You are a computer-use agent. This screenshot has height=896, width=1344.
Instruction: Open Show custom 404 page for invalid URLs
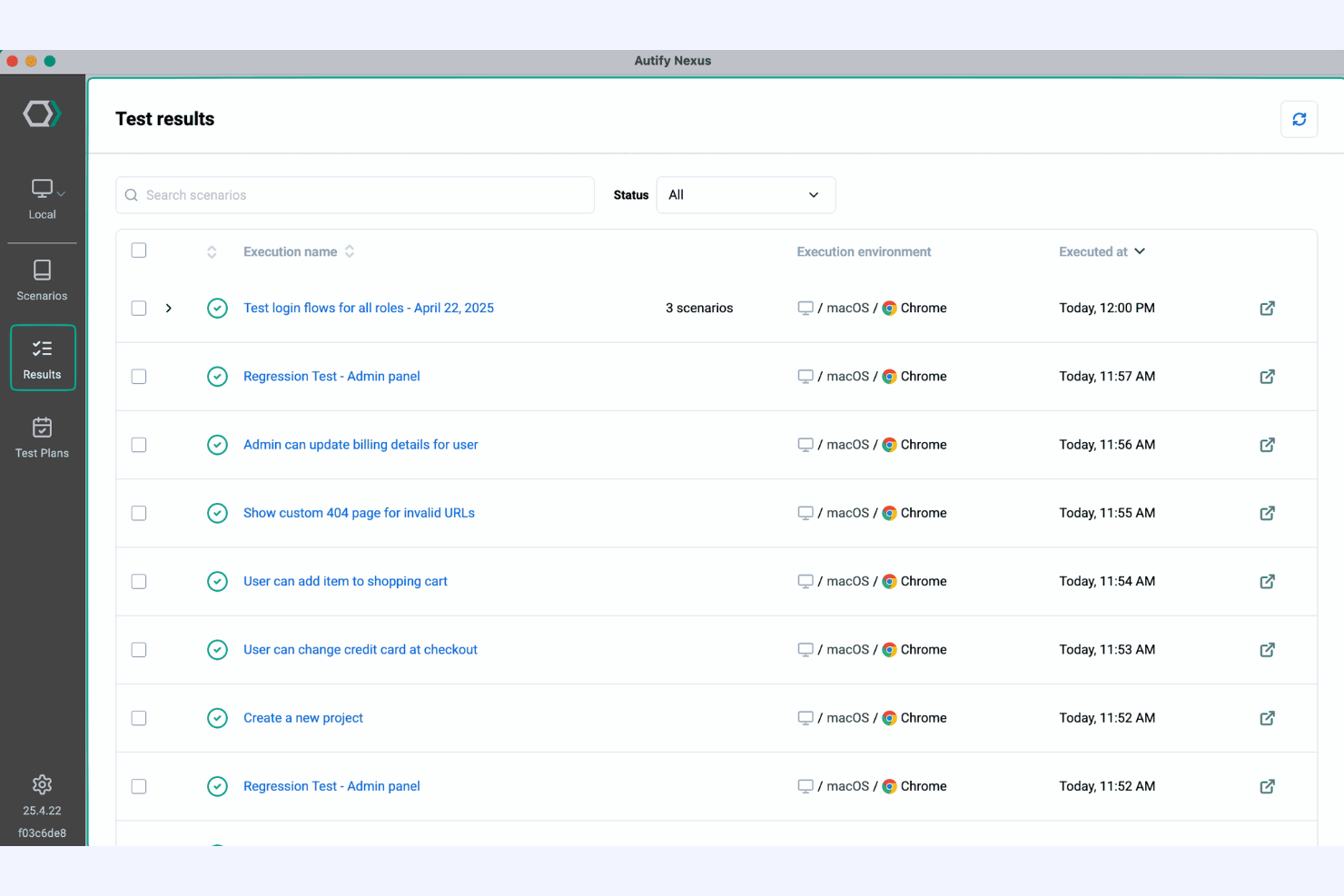358,512
